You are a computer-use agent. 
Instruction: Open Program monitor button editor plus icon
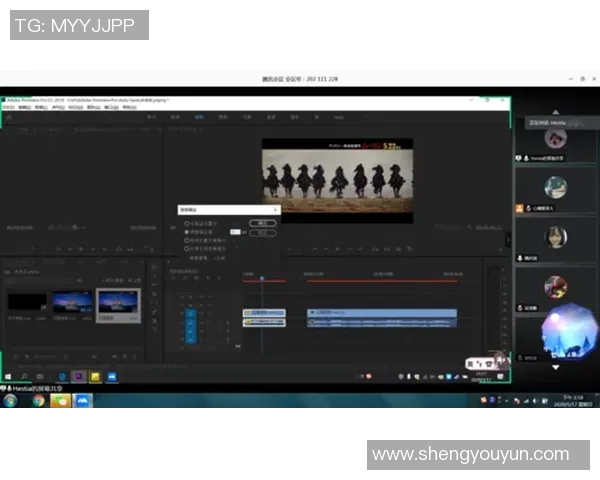tap(501, 249)
